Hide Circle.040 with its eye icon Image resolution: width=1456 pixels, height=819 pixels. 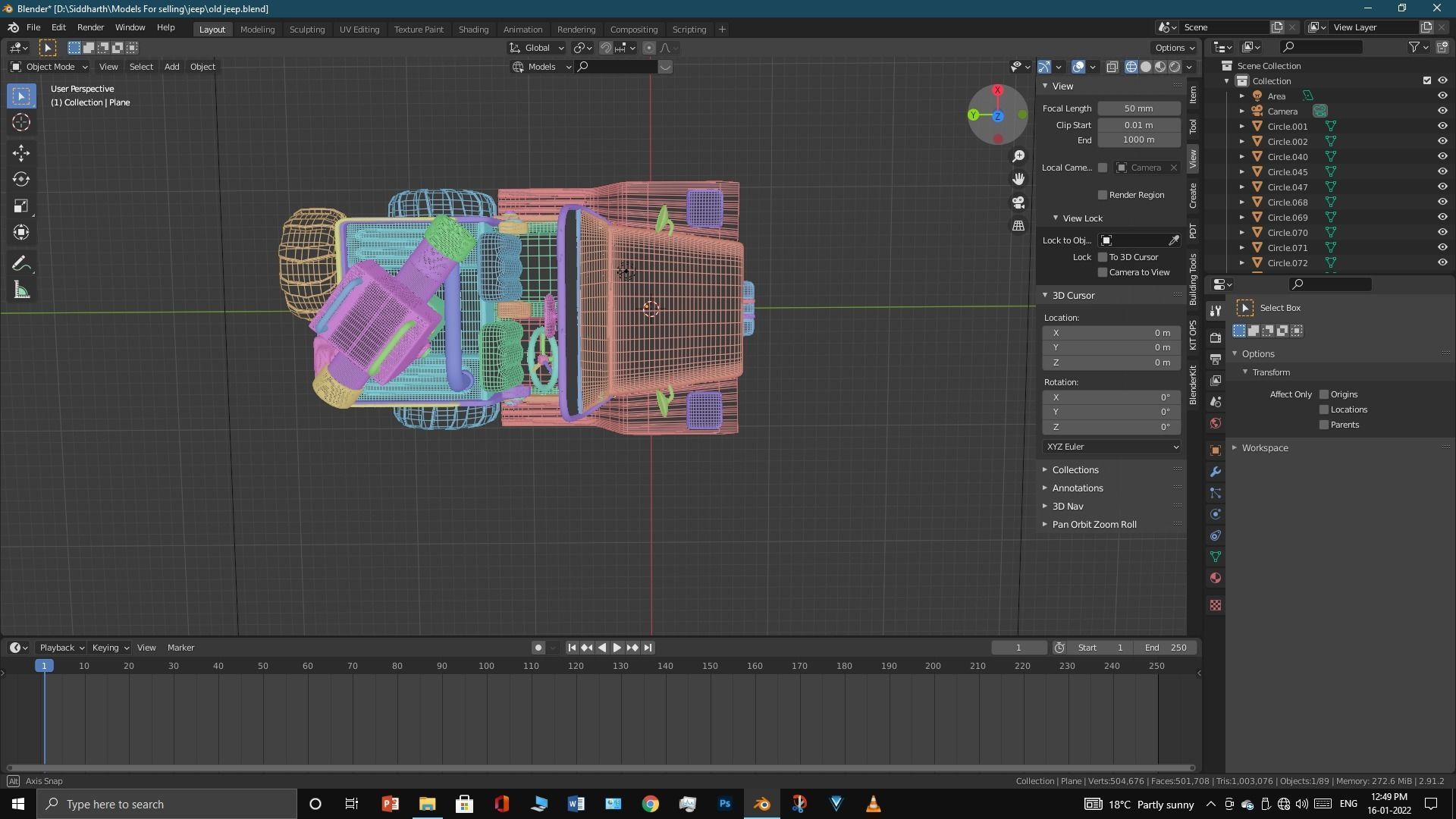click(x=1442, y=157)
